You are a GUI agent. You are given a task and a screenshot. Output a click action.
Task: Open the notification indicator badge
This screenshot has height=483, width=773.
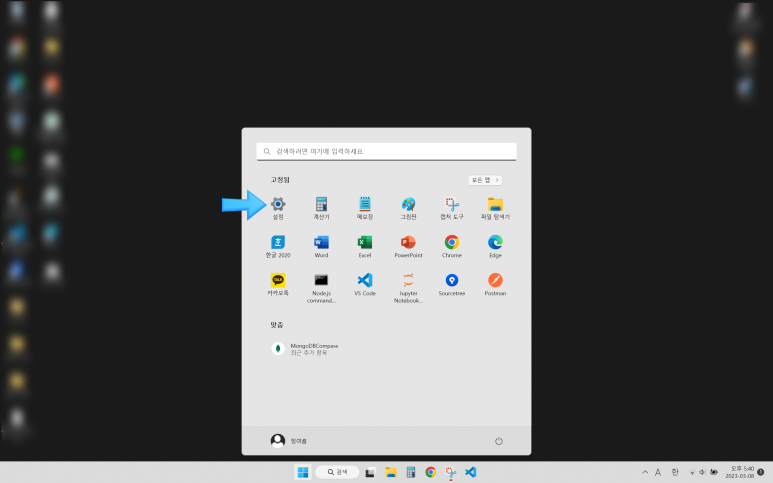coord(761,472)
